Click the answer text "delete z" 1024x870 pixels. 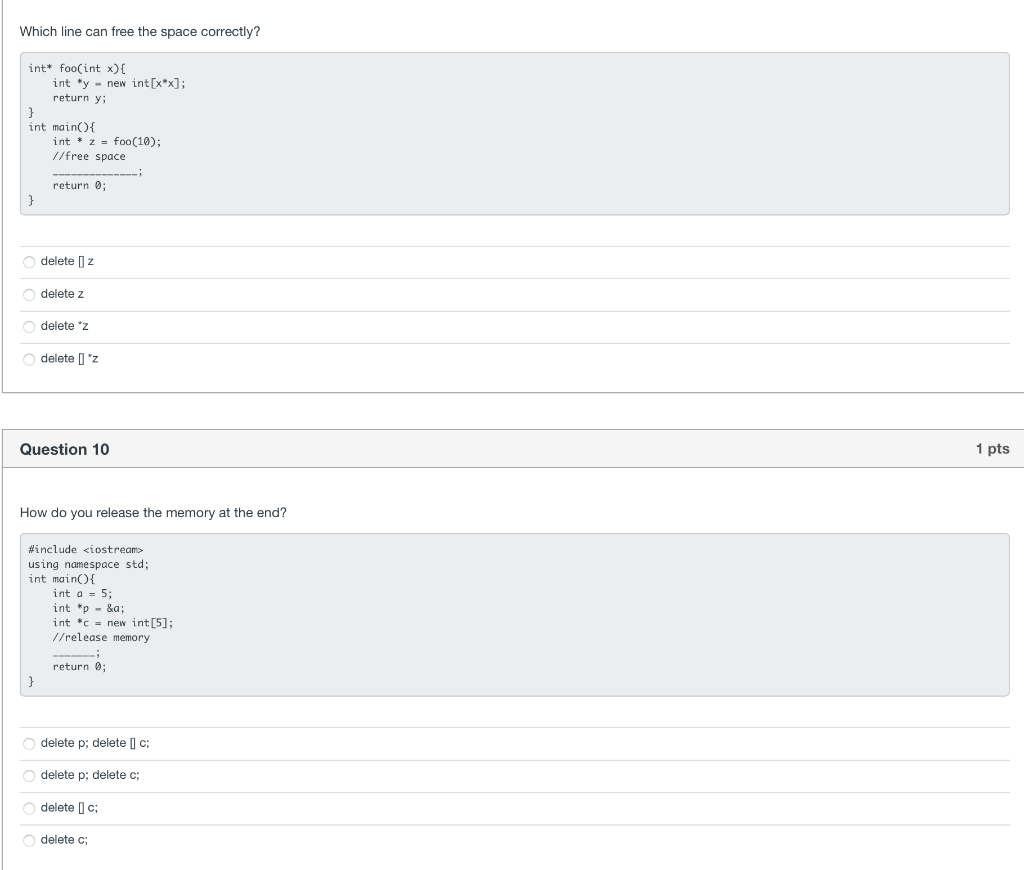(61, 293)
